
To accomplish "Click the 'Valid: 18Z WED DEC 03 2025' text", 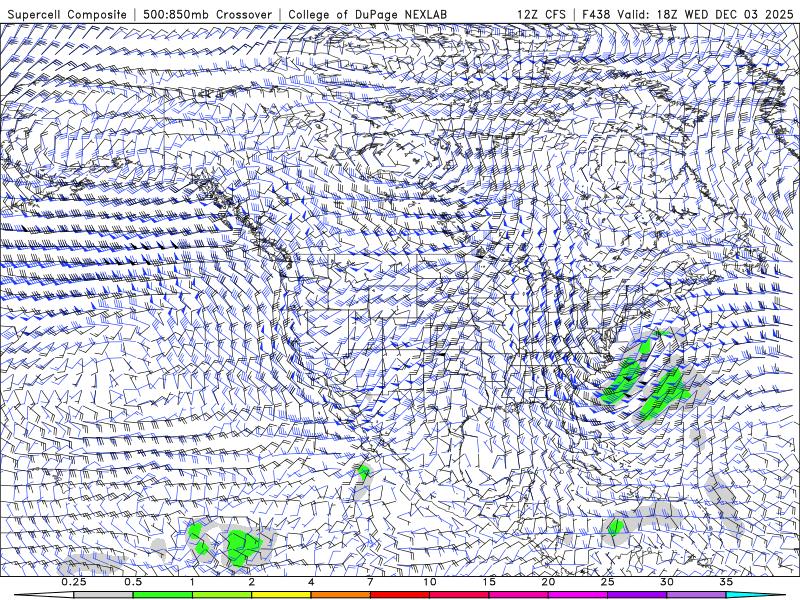I will pos(705,14).
